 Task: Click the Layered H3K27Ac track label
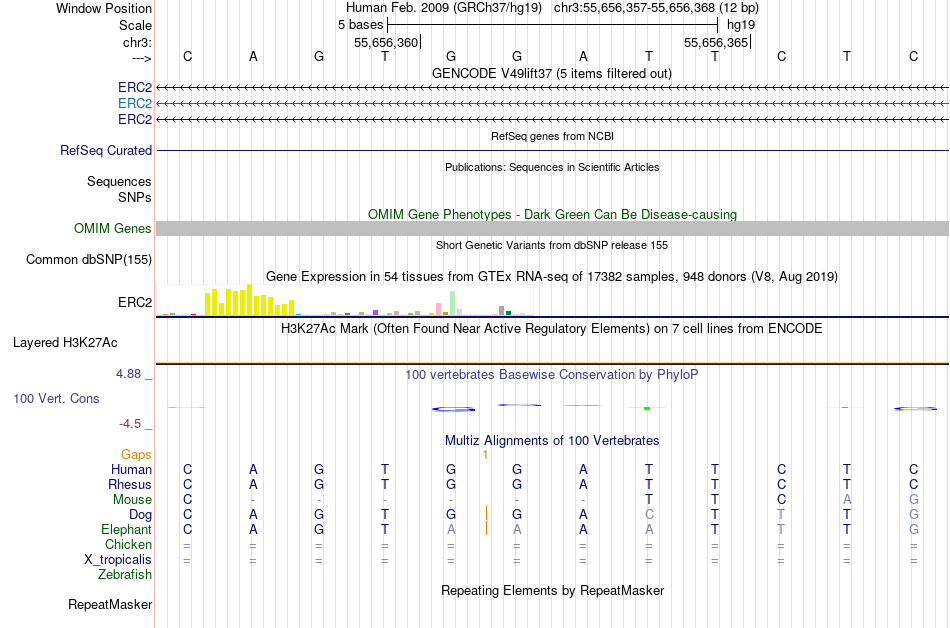65,343
